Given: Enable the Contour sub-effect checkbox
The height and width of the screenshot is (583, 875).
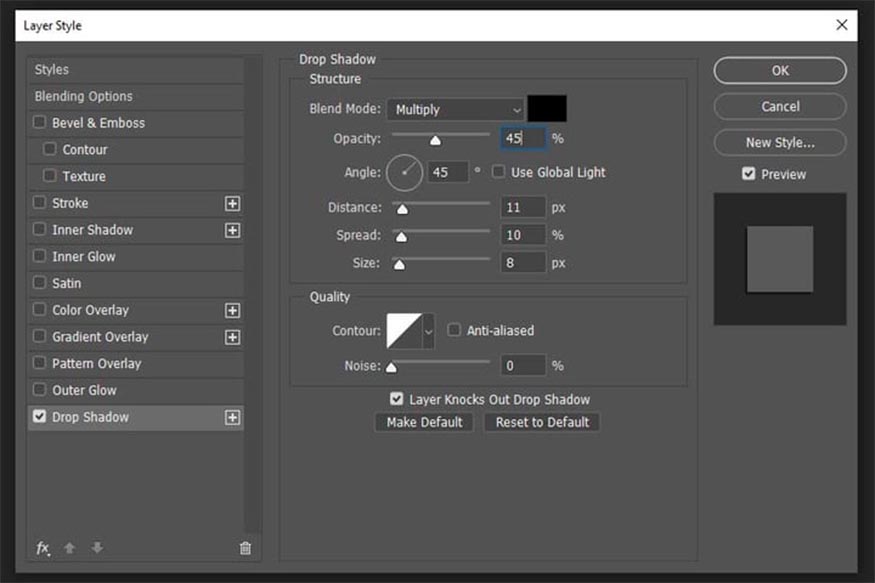Looking at the screenshot, I should coord(50,149).
